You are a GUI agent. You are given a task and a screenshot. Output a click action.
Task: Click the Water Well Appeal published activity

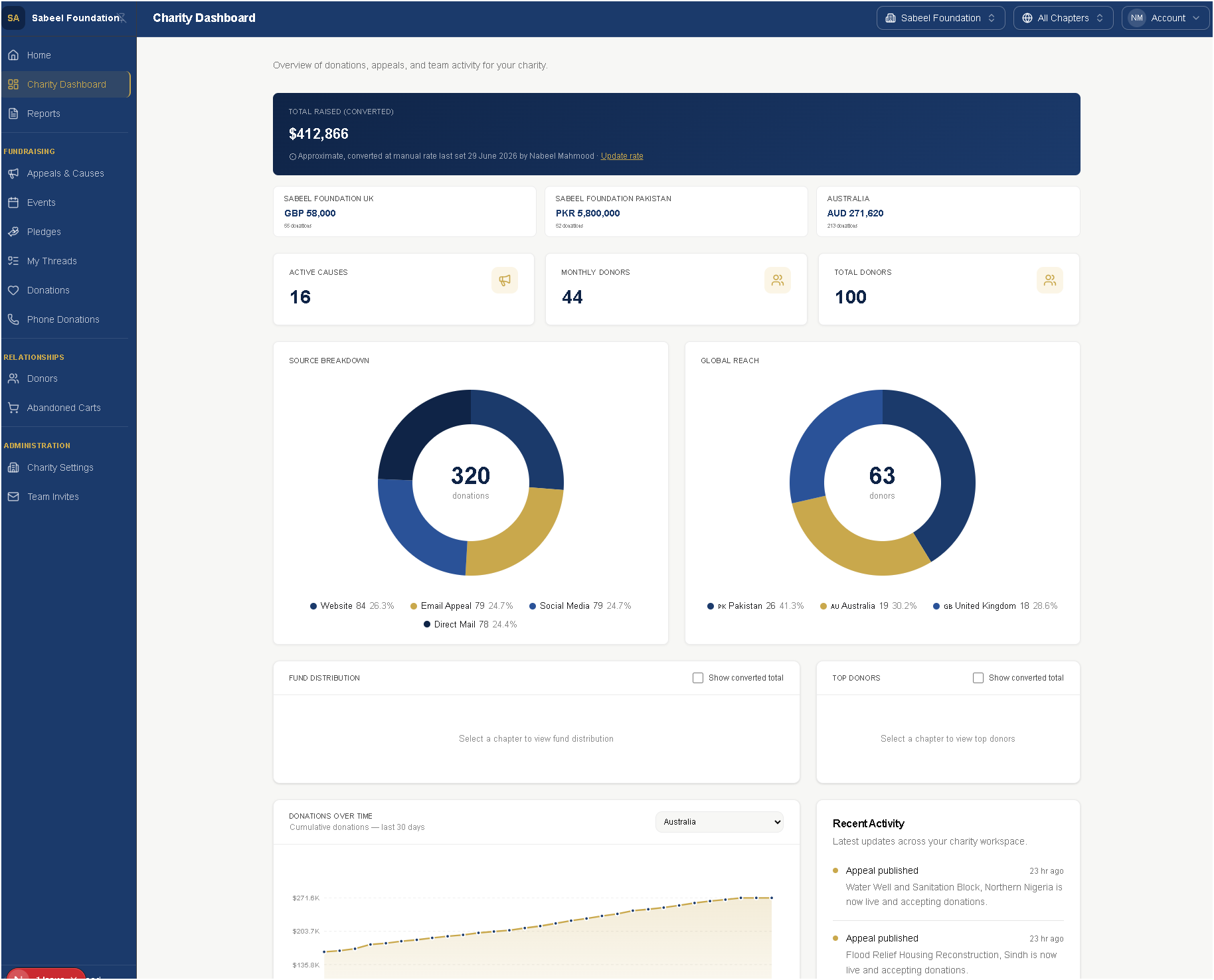tap(948, 886)
